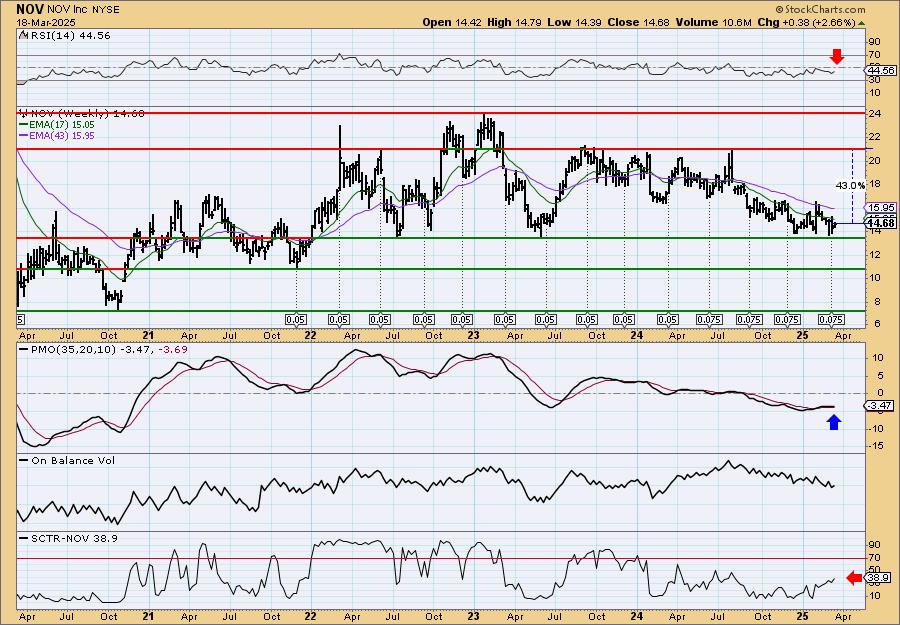Click the "RSI(14) 44.56" indicator label

coord(69,36)
